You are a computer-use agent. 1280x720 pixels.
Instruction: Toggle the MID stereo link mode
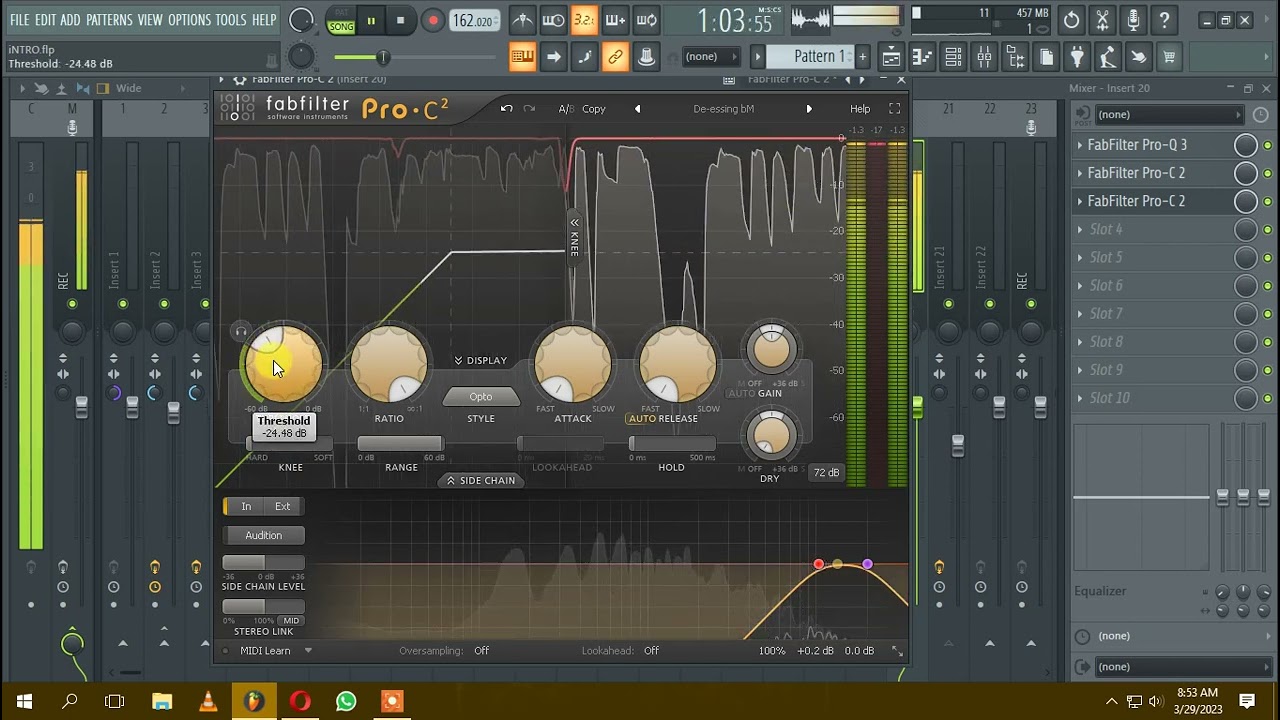(291, 621)
